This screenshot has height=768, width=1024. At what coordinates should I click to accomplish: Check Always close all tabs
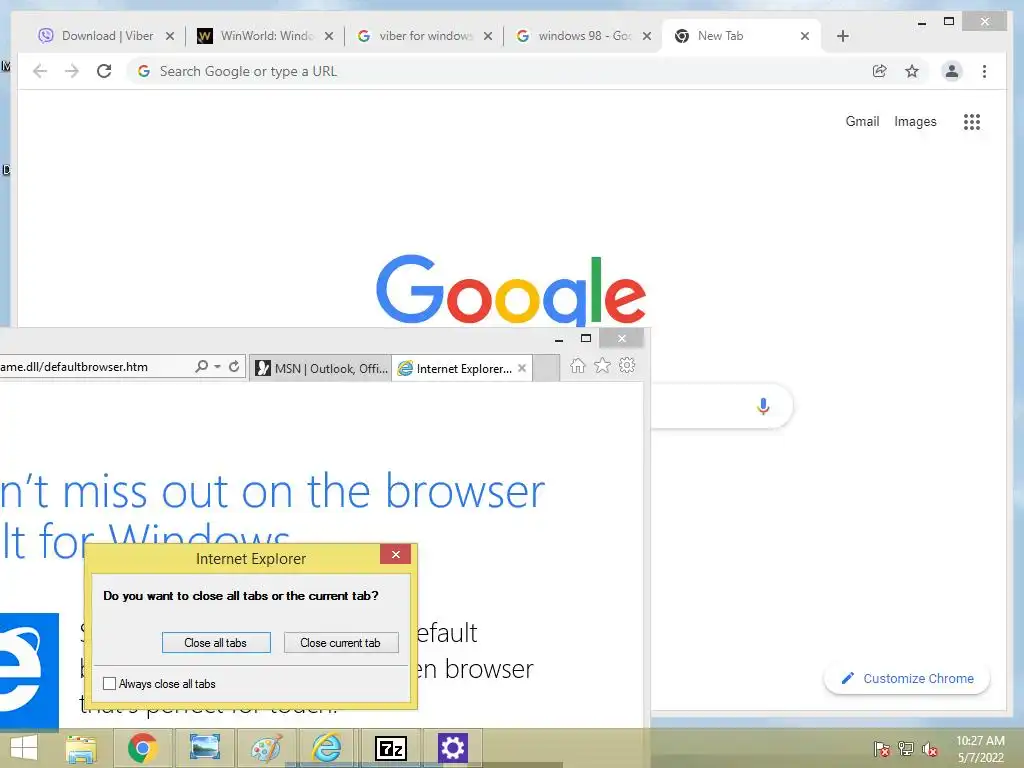110,684
